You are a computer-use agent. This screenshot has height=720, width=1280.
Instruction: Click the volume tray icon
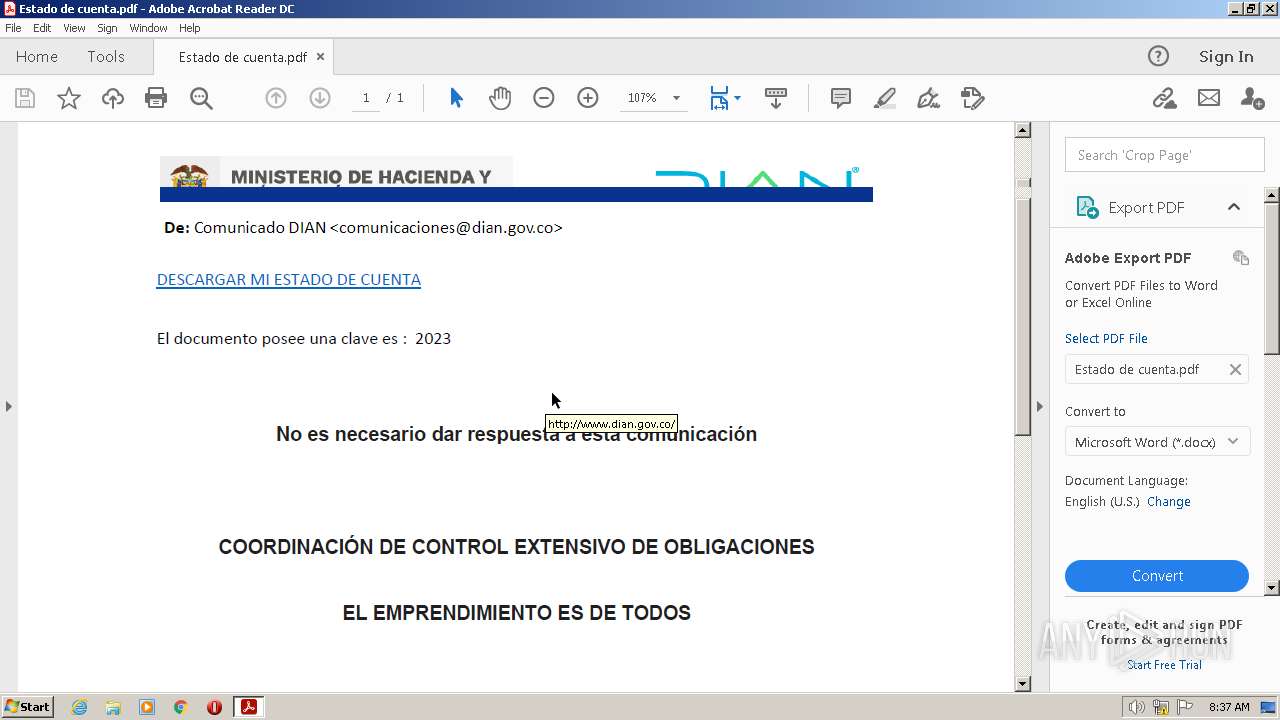pyautogui.click(x=1137, y=707)
